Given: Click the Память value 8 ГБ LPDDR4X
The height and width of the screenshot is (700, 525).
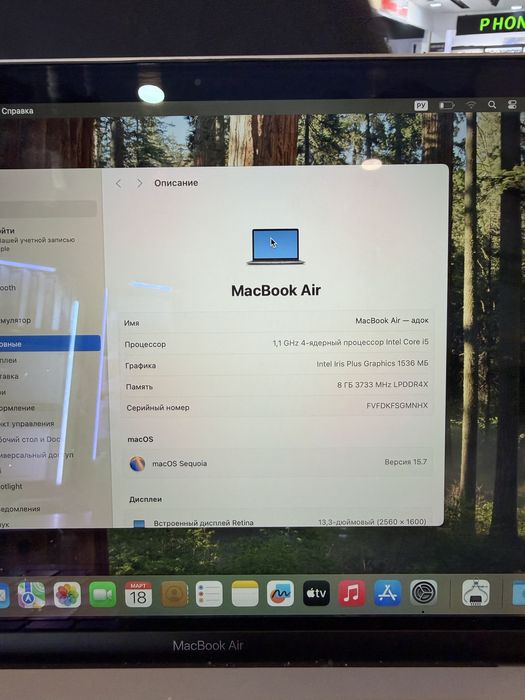Looking at the screenshot, I should click(382, 384).
